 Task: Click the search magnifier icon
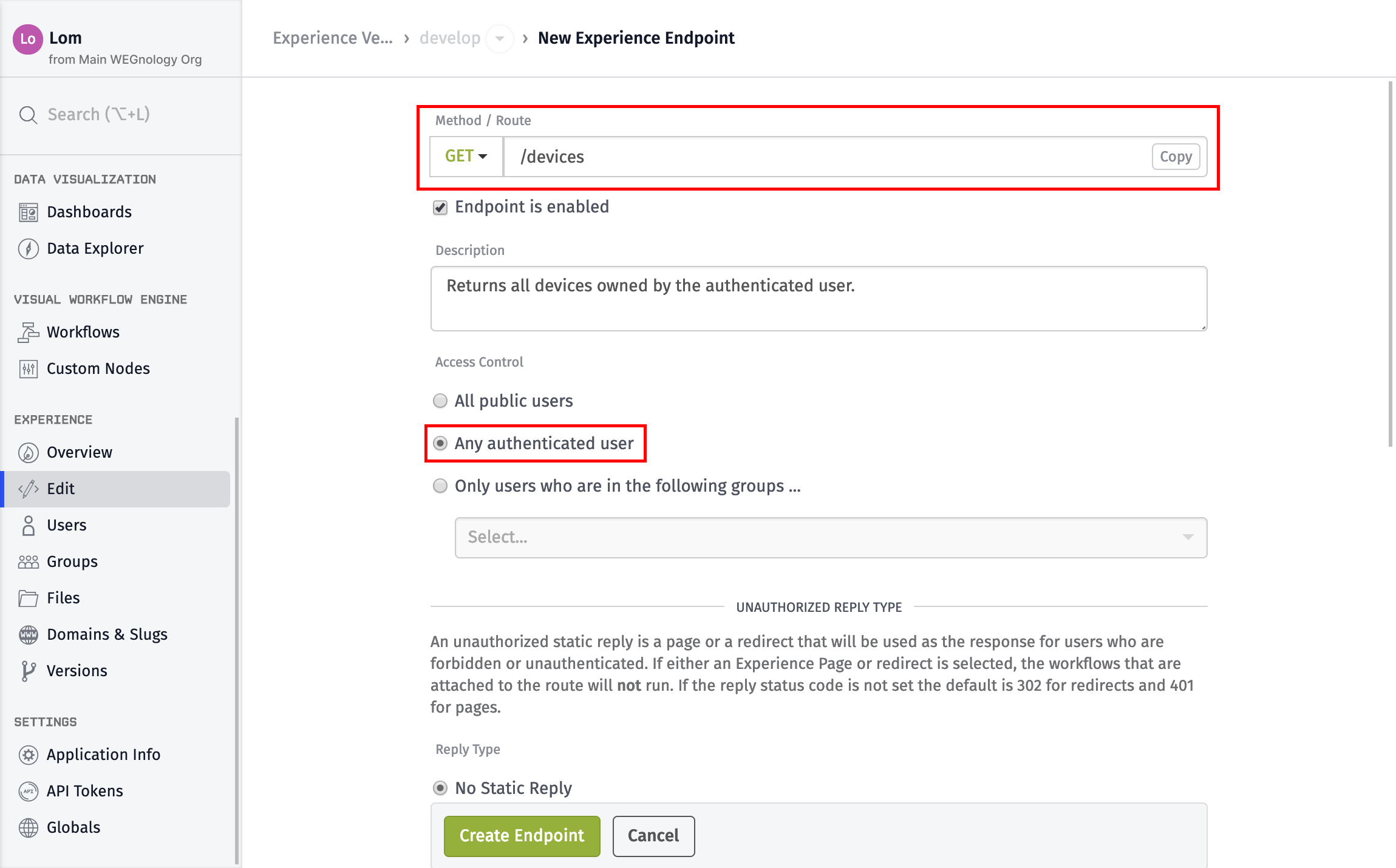(28, 114)
